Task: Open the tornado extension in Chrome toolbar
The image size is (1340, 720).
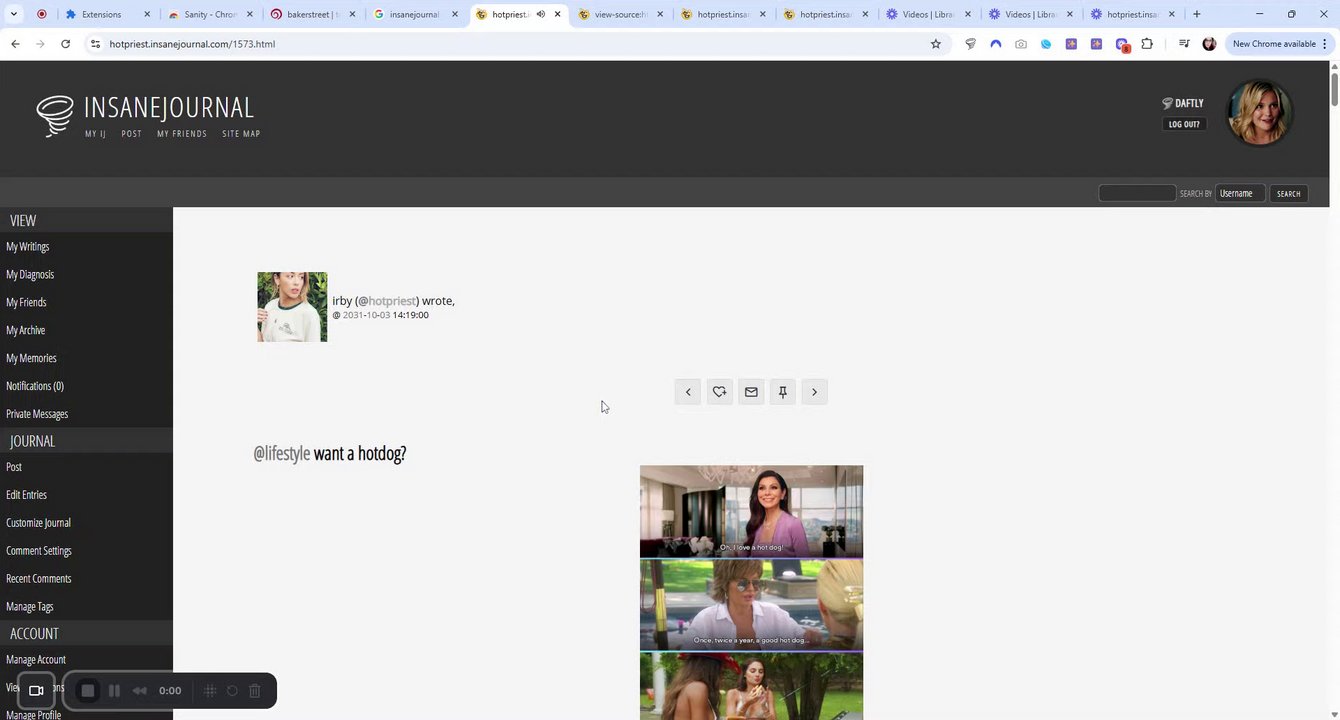Action: [x=970, y=44]
